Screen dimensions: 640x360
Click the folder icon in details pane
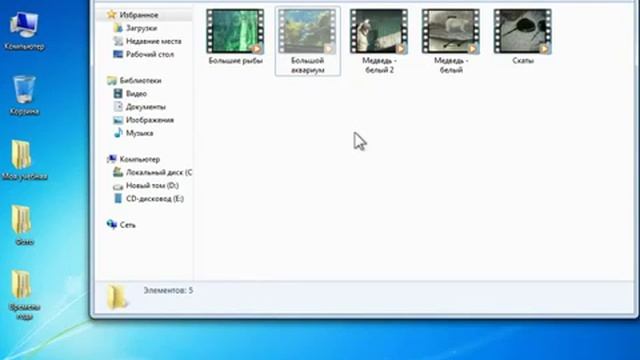(117, 297)
